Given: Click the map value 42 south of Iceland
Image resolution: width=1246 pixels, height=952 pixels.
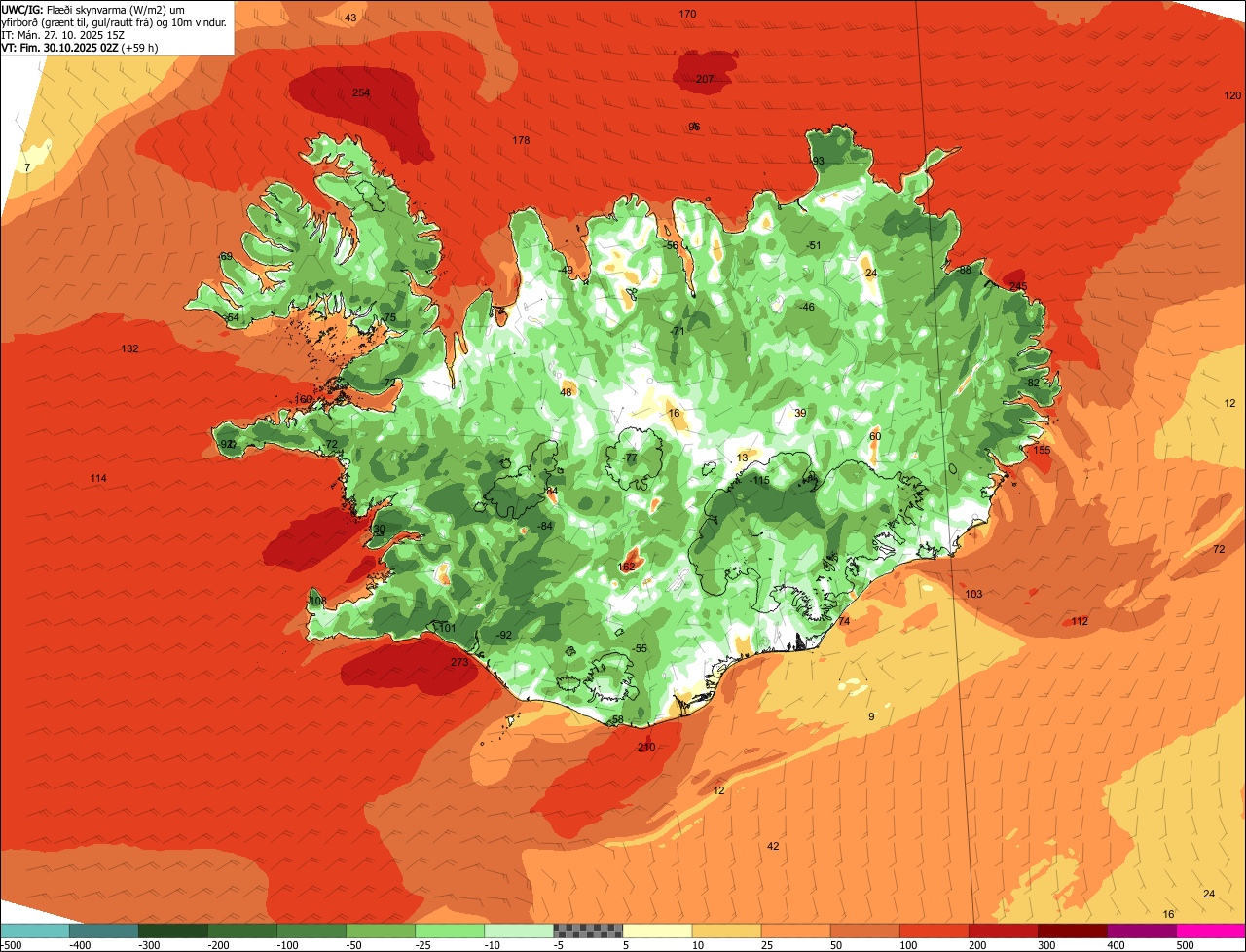Looking at the screenshot, I should point(773,846).
